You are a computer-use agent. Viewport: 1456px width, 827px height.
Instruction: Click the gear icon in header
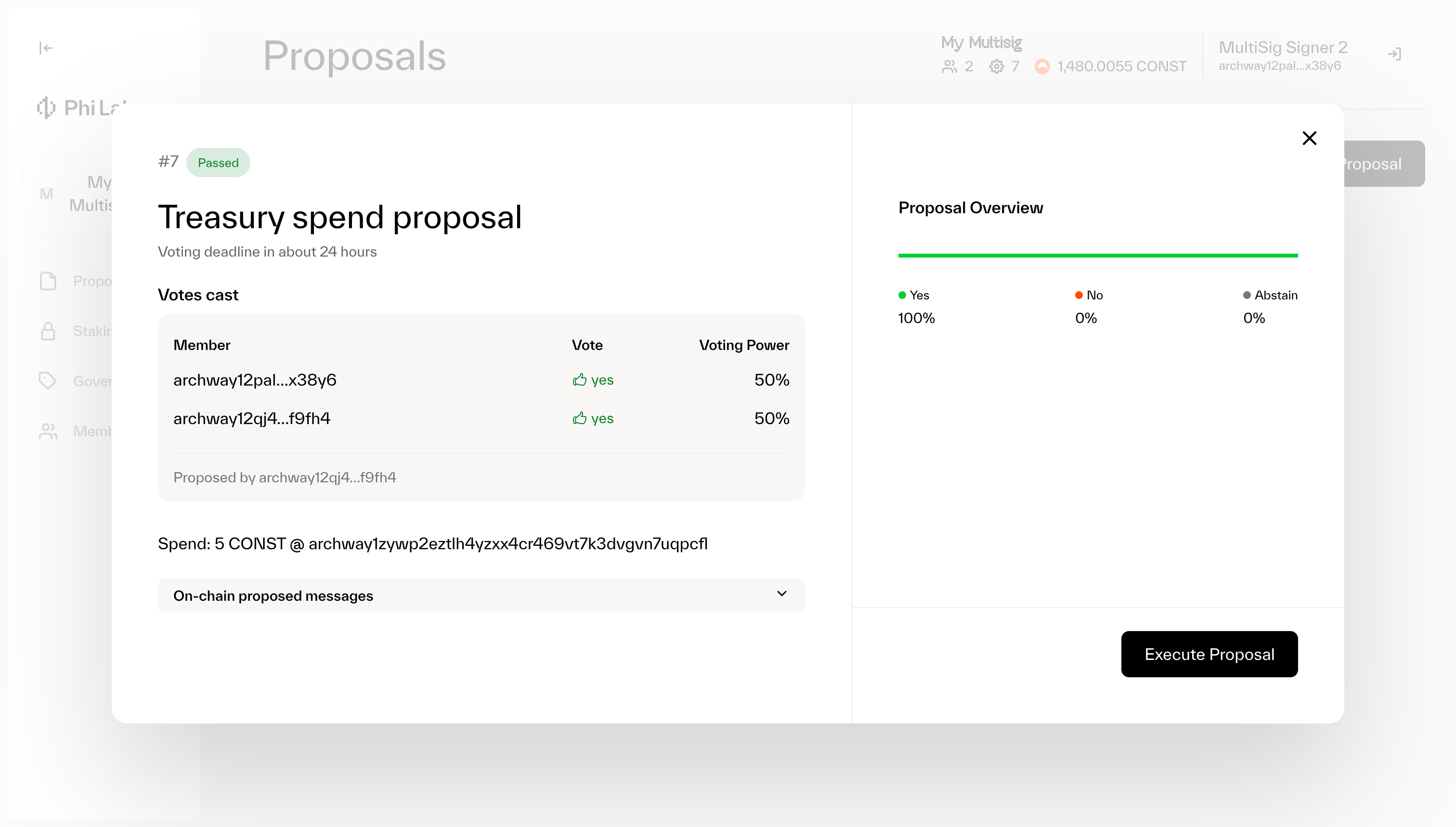[x=996, y=66]
